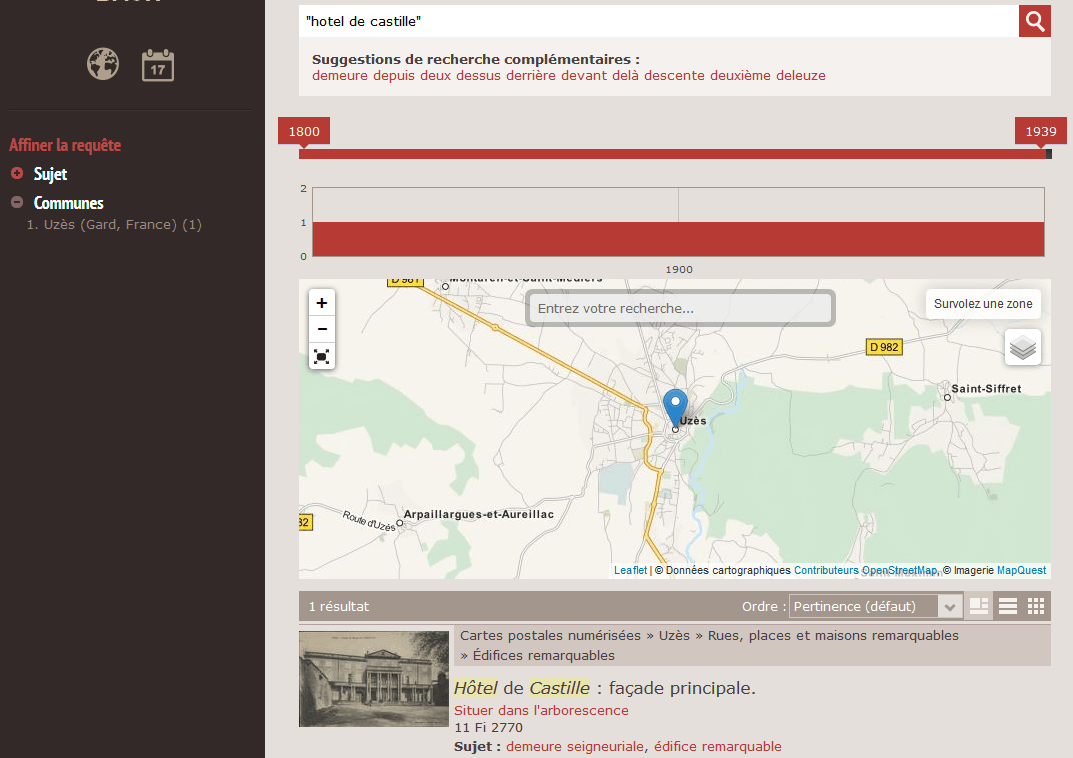
Task: Click the map place search field
Action: click(x=680, y=309)
